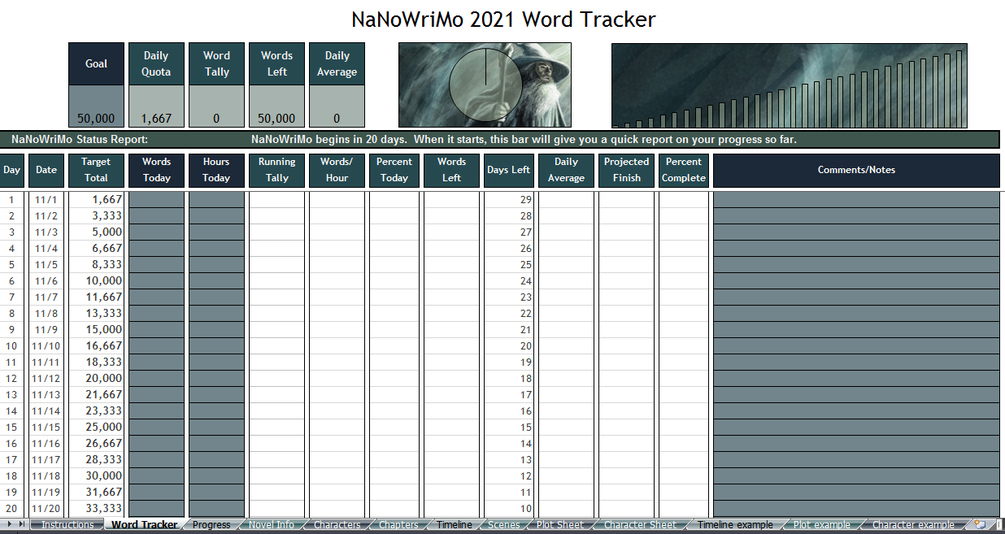Select Comments/Notes cell for day 12
This screenshot has height=534, width=1005.
[856, 378]
